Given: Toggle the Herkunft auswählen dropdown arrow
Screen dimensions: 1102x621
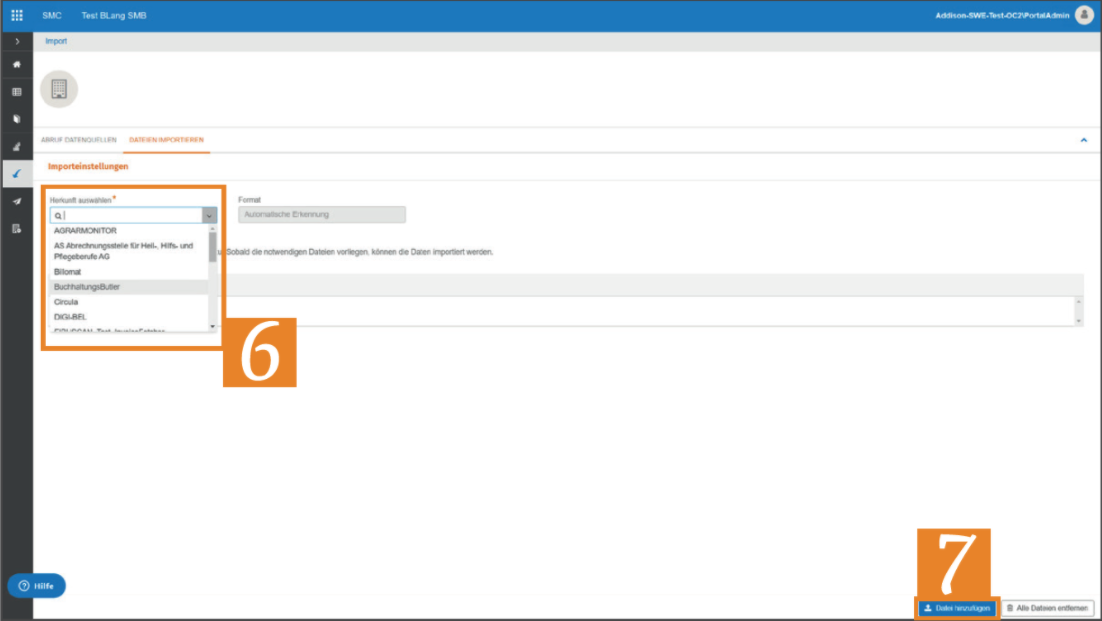Looking at the screenshot, I should tap(209, 215).
